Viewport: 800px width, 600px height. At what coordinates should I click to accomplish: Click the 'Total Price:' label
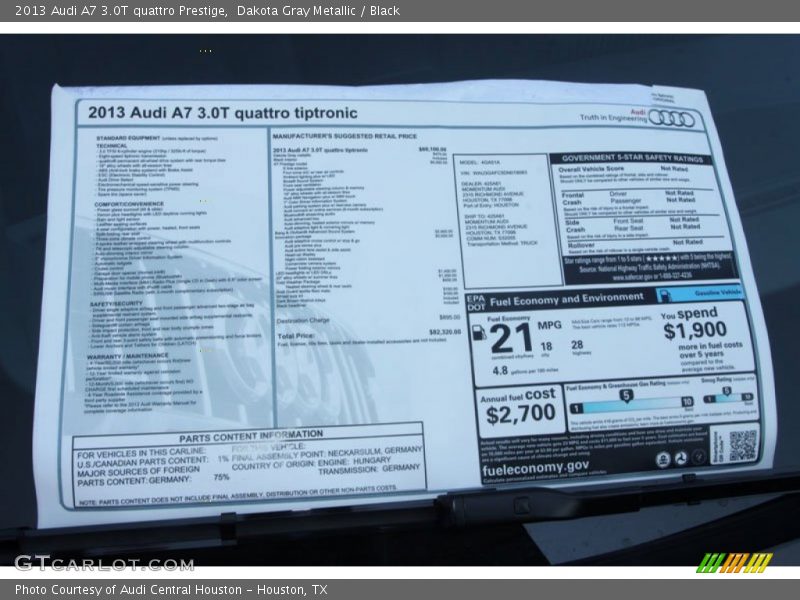tap(296, 336)
